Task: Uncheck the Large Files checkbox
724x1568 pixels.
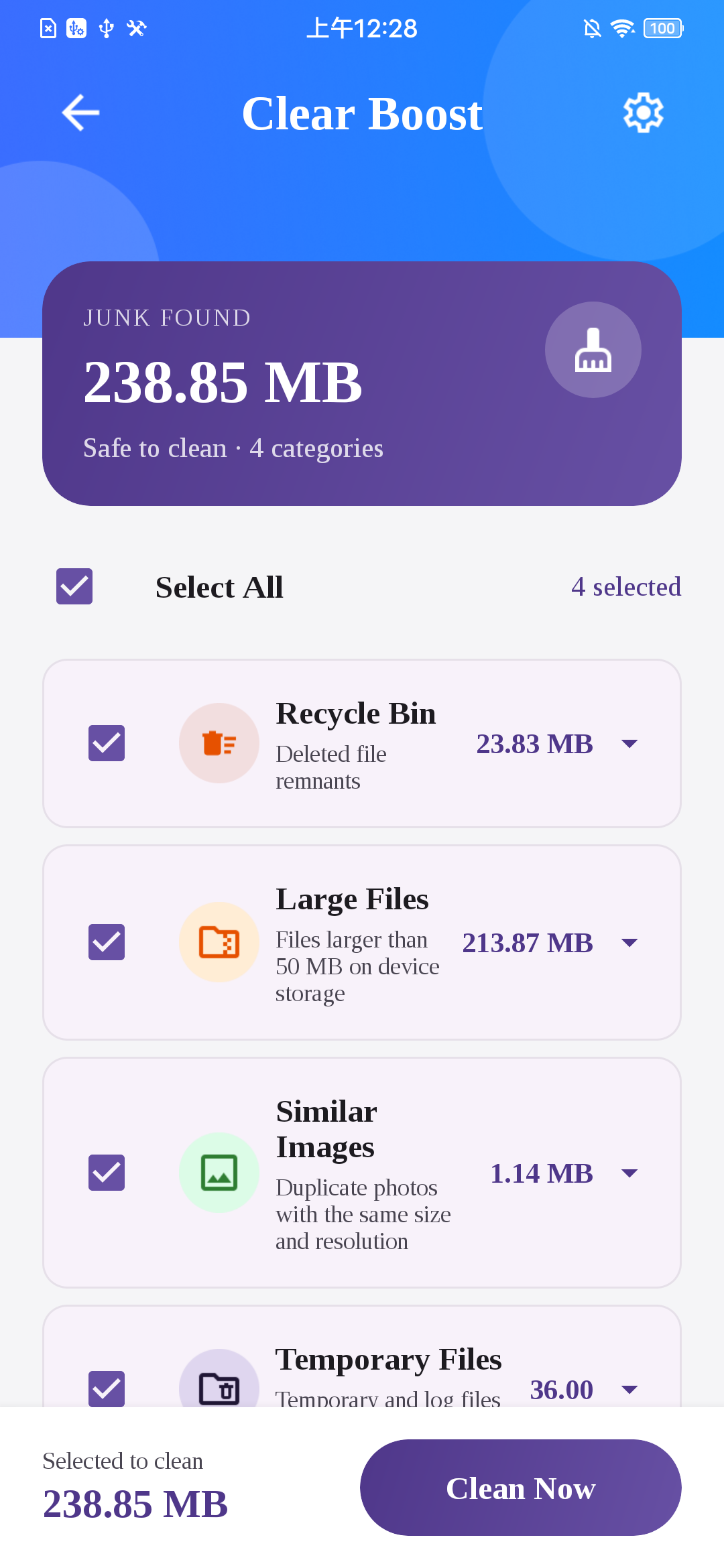Action: (x=107, y=942)
